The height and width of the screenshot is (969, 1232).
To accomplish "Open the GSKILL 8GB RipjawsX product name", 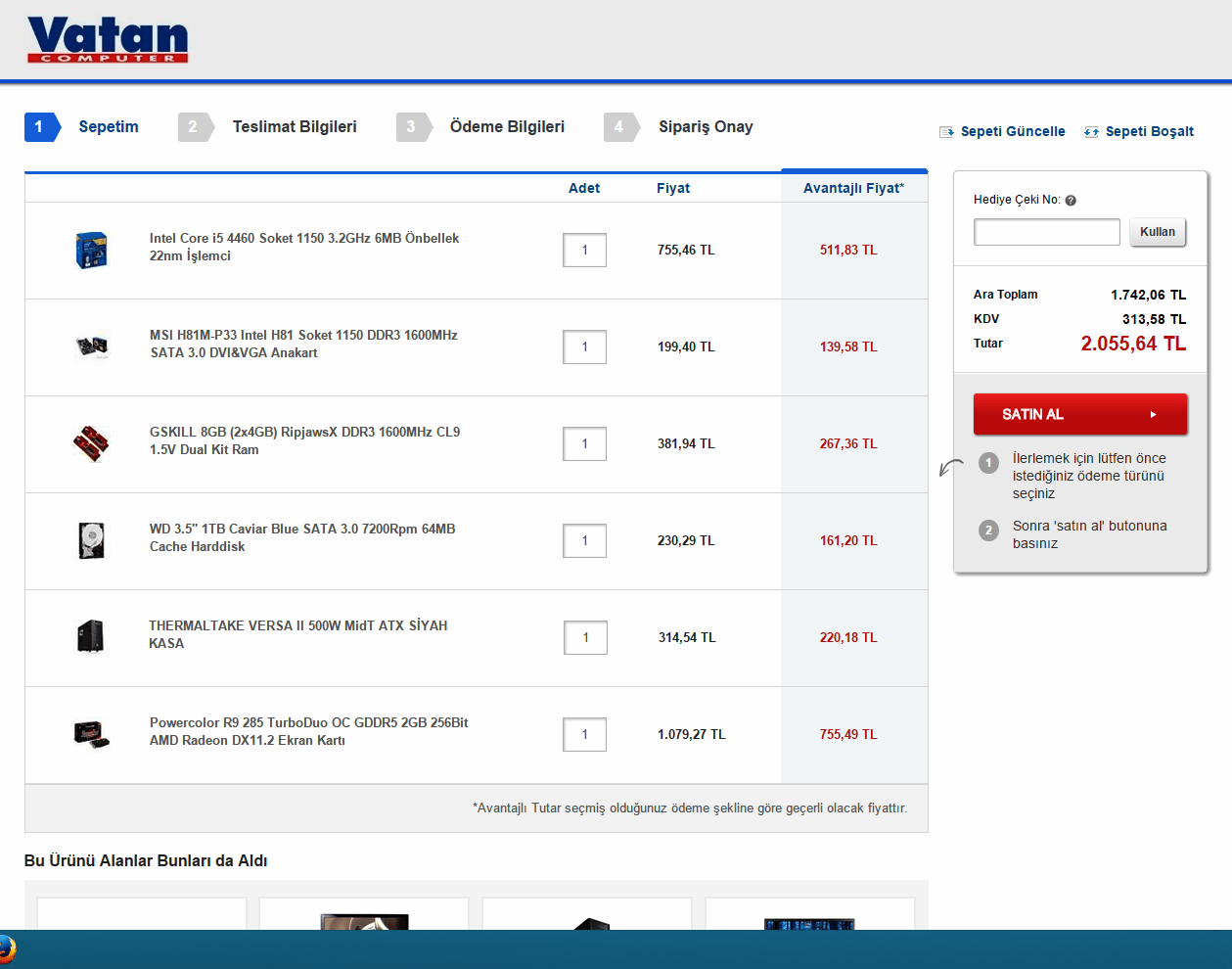I will pyautogui.click(x=304, y=440).
